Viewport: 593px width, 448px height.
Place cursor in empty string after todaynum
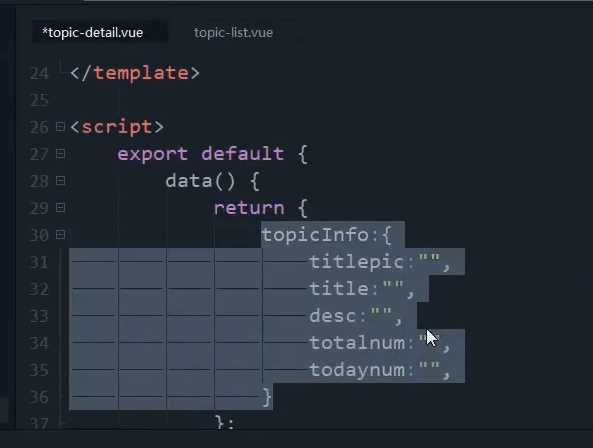[429, 367]
